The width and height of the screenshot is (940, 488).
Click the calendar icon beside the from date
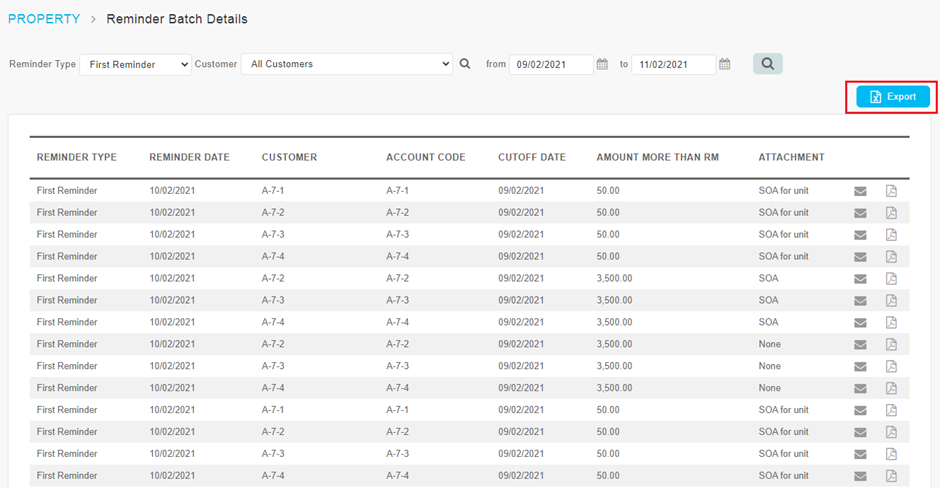602,64
